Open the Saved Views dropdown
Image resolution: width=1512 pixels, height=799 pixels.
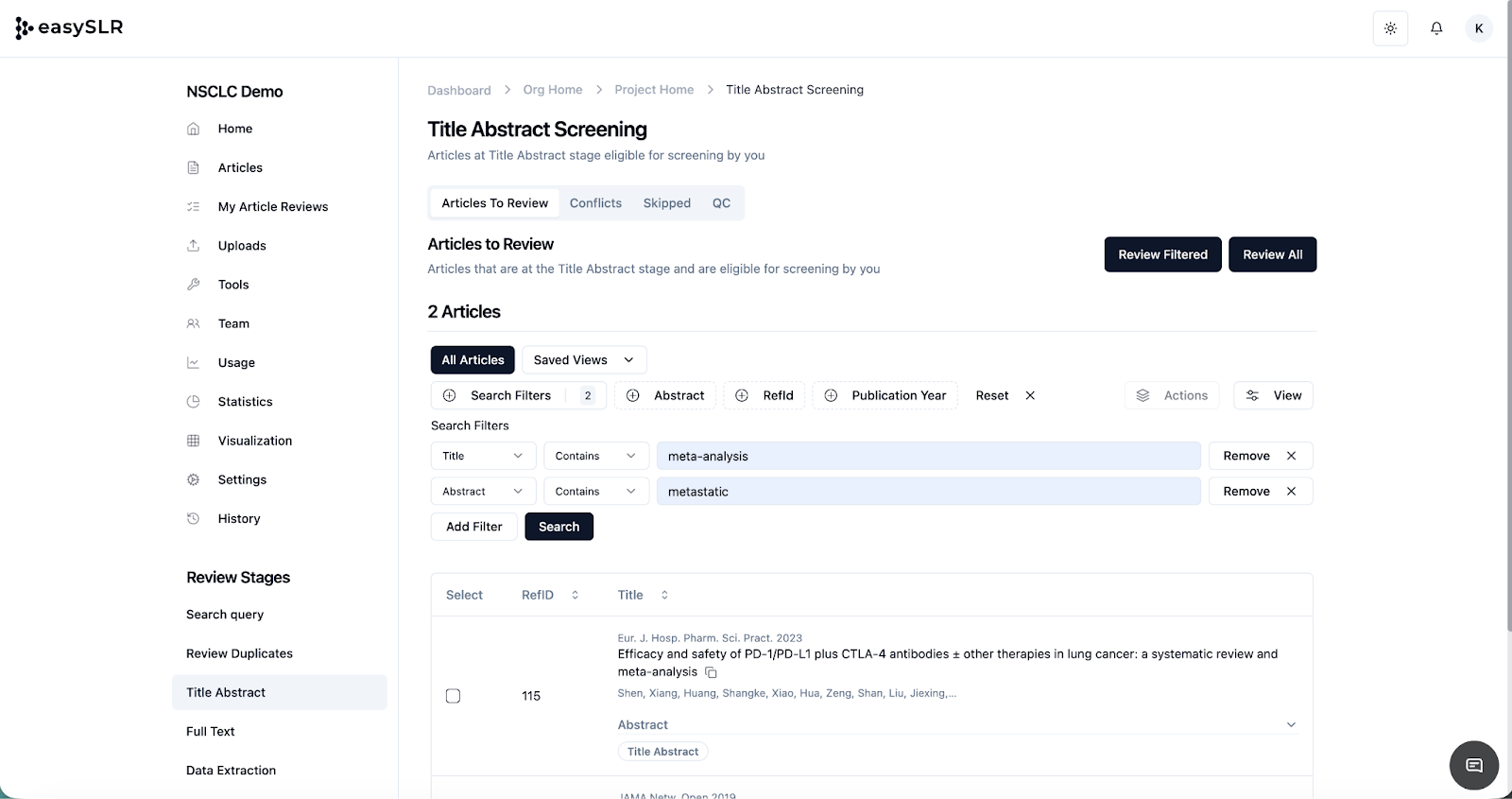tap(583, 360)
